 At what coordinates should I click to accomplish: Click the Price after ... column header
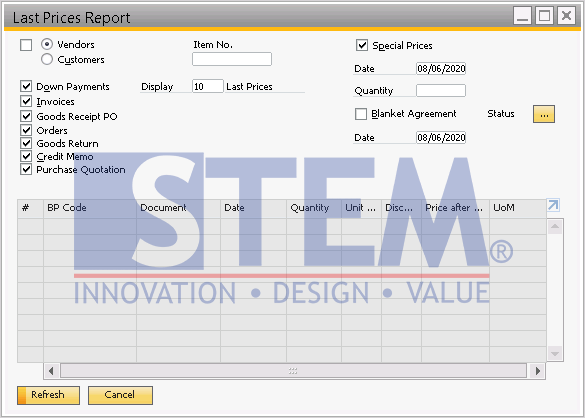pyautogui.click(x=456, y=208)
